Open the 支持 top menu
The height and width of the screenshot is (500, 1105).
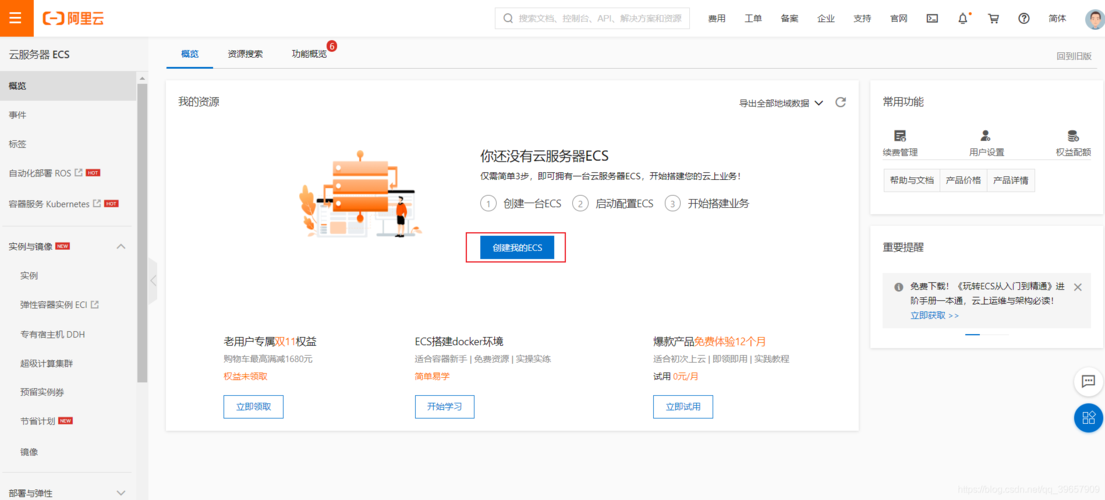pyautogui.click(x=862, y=19)
